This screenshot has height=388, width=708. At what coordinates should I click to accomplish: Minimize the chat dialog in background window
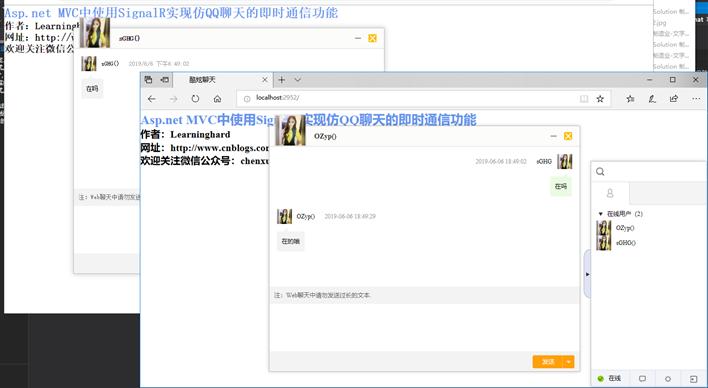(358, 38)
